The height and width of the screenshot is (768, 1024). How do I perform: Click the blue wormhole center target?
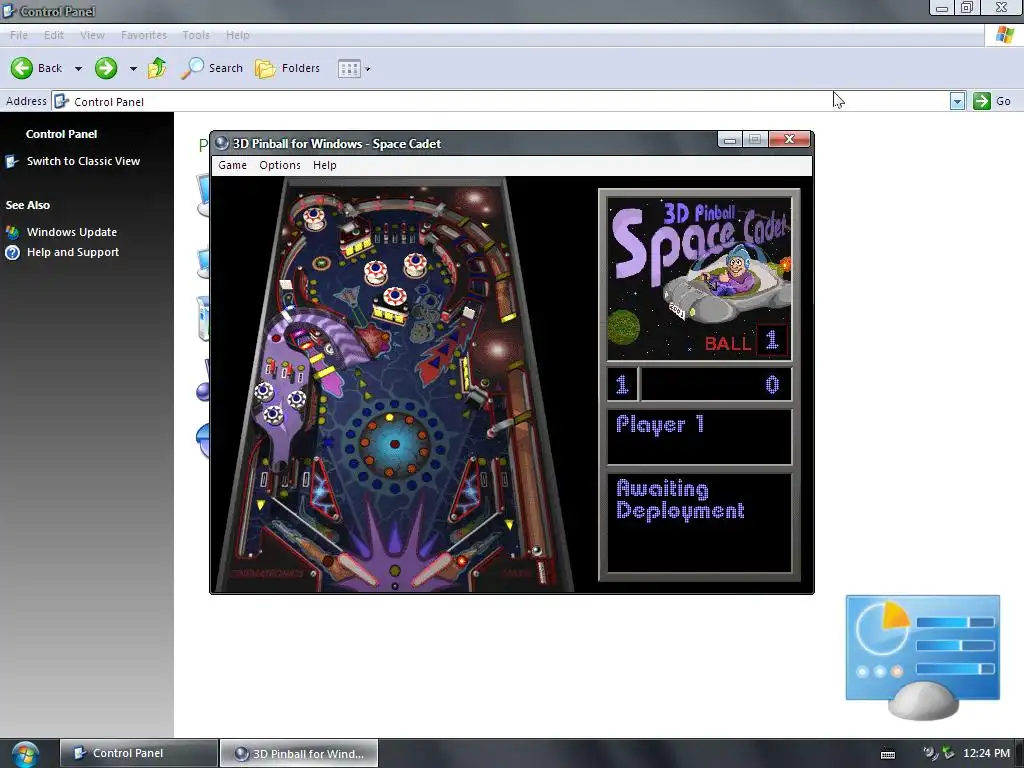[x=394, y=444]
